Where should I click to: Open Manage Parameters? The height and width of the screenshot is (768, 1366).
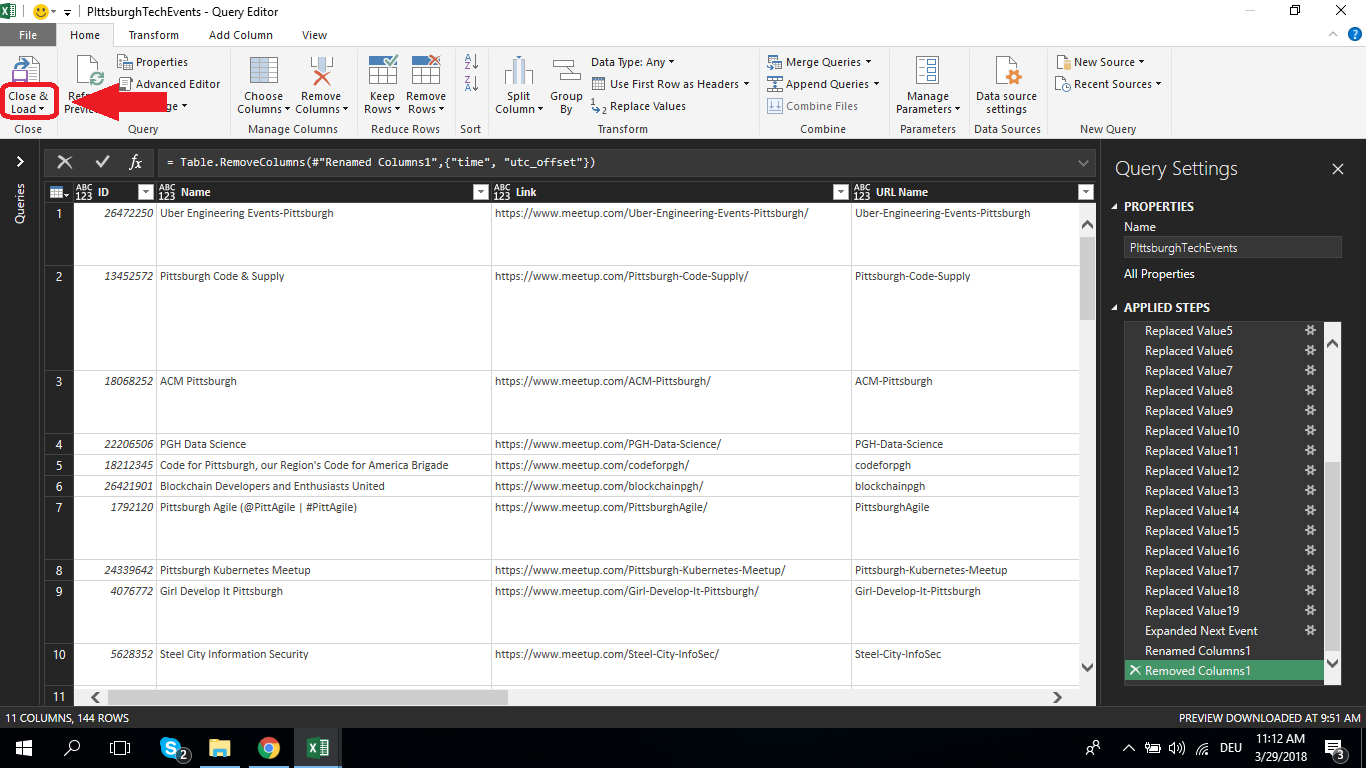pyautogui.click(x=928, y=86)
